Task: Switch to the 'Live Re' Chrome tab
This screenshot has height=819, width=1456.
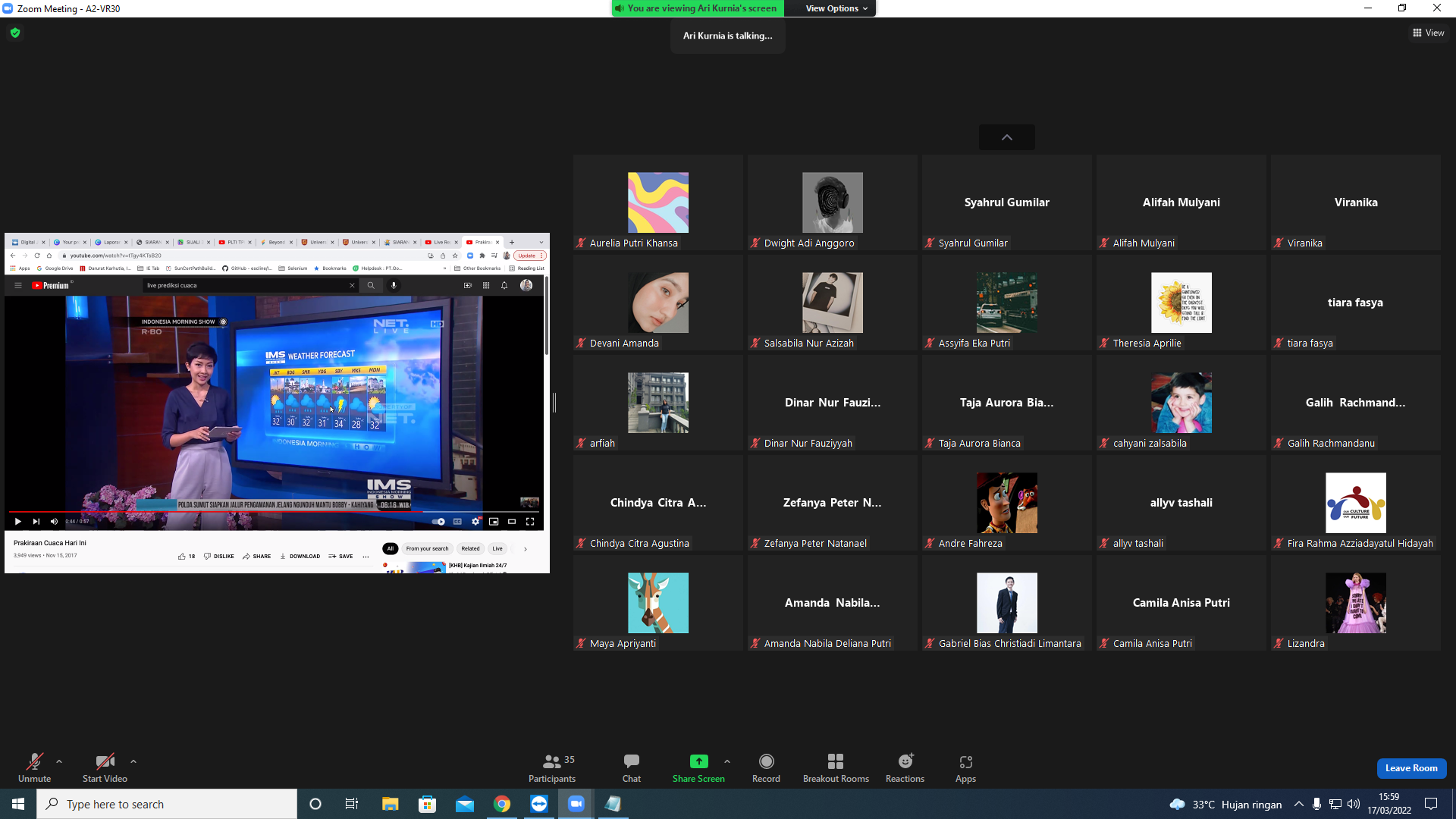Action: tap(440, 242)
